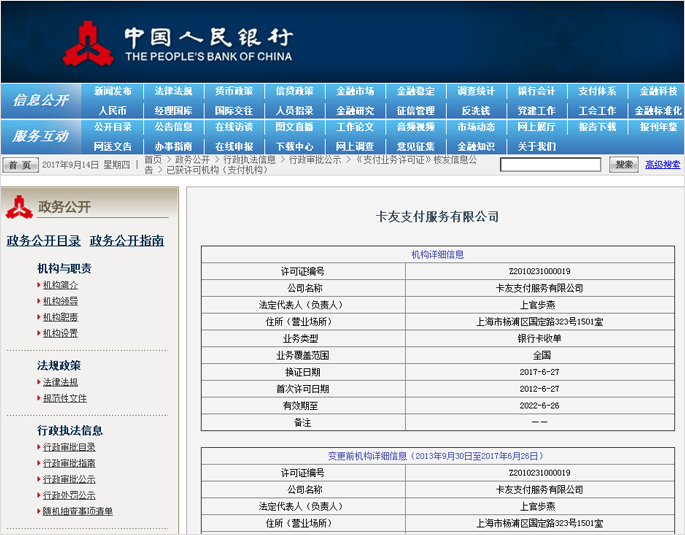Open 征信管理 navigation item

coord(415,110)
